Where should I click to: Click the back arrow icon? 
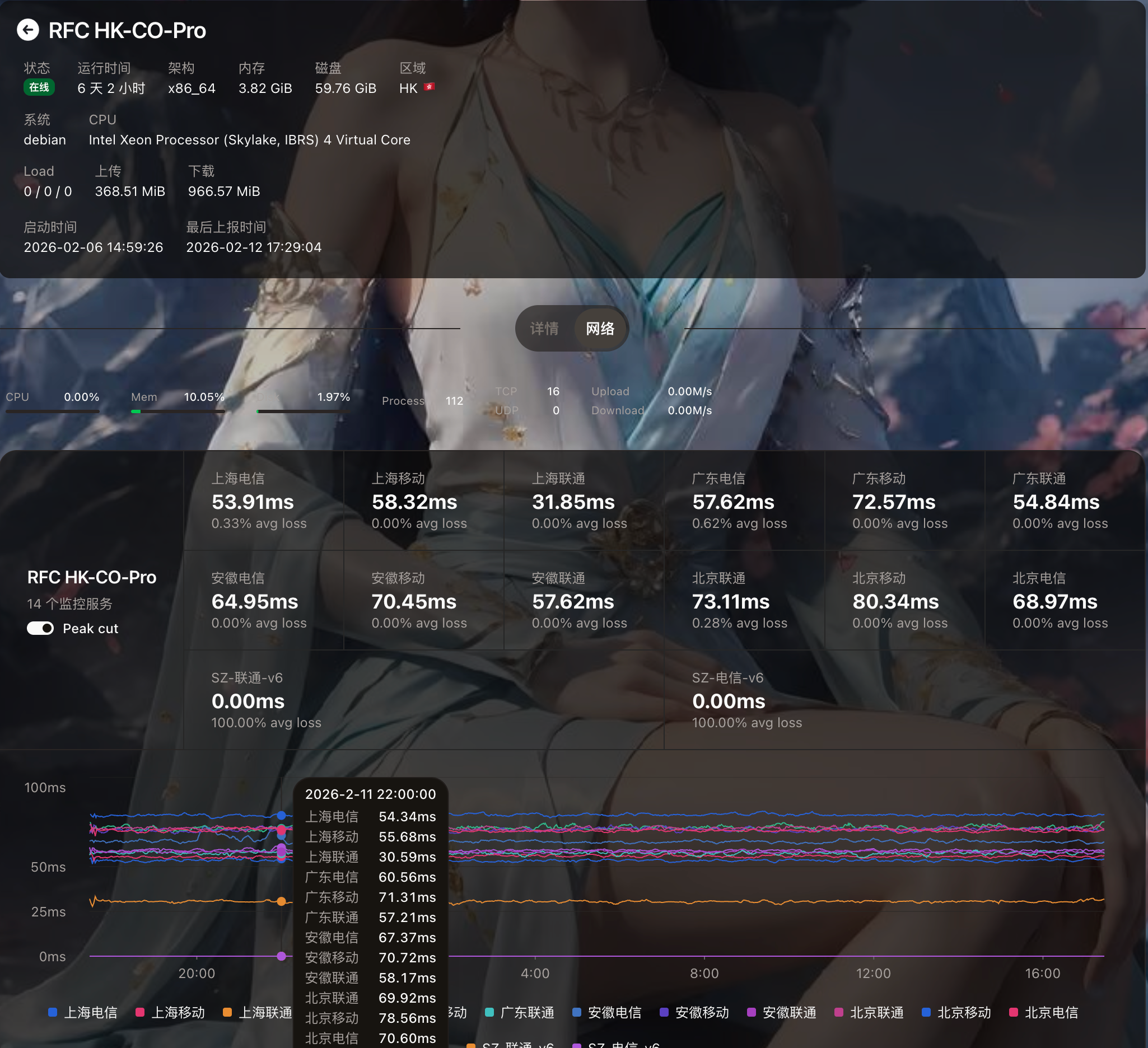pos(27,30)
